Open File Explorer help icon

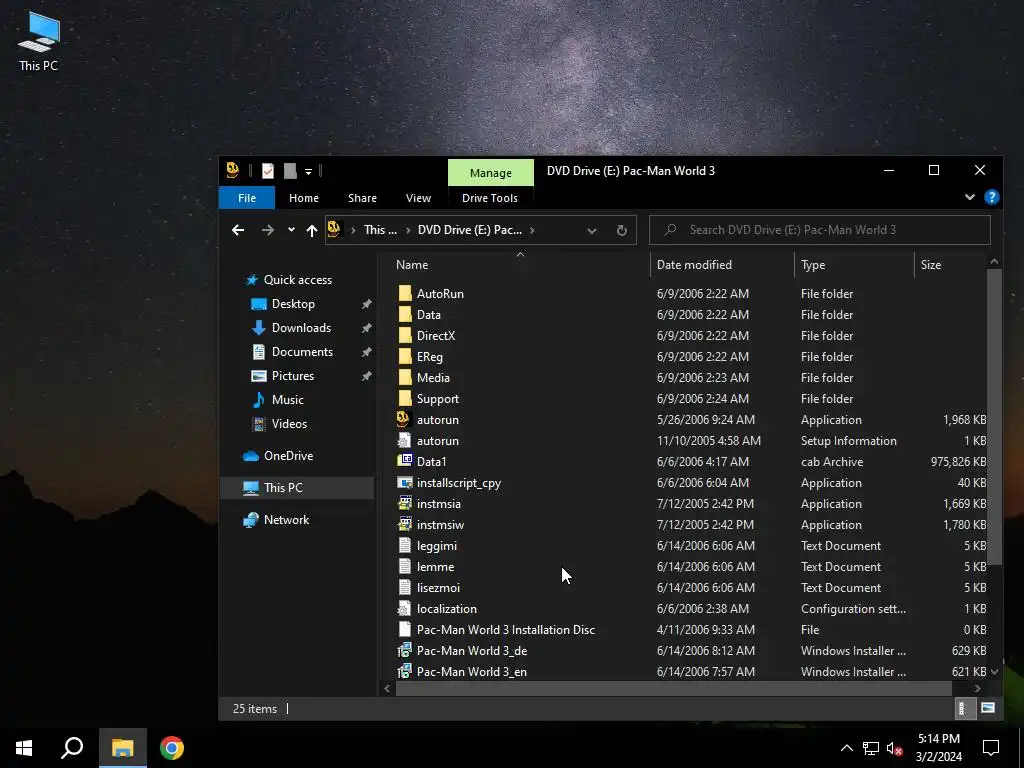coord(991,197)
